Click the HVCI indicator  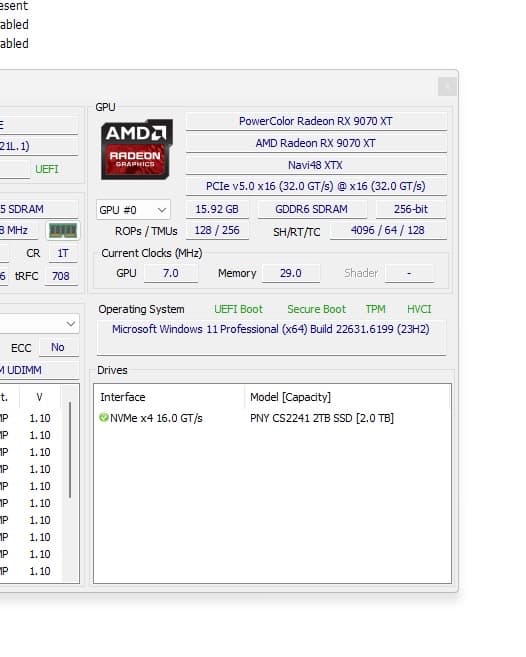419,309
